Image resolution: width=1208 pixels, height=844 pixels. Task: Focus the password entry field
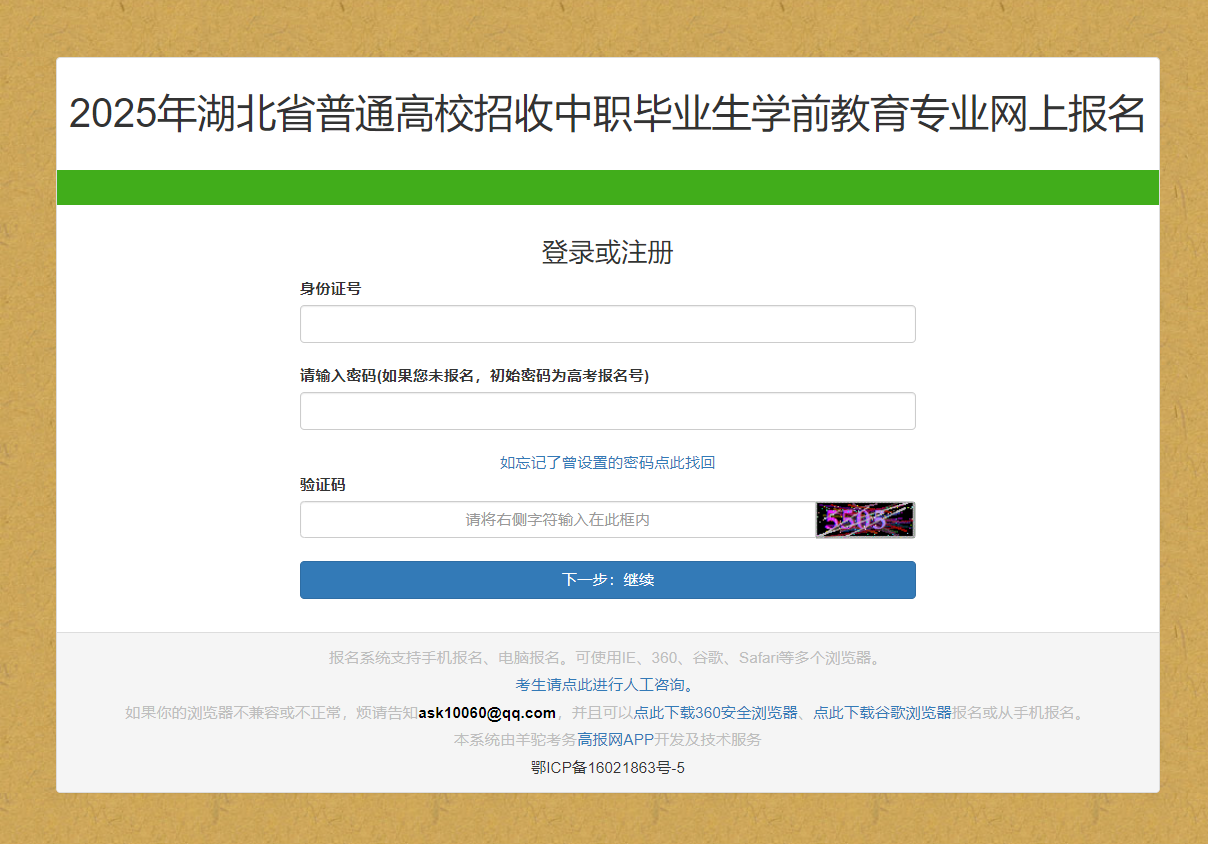click(x=607, y=411)
